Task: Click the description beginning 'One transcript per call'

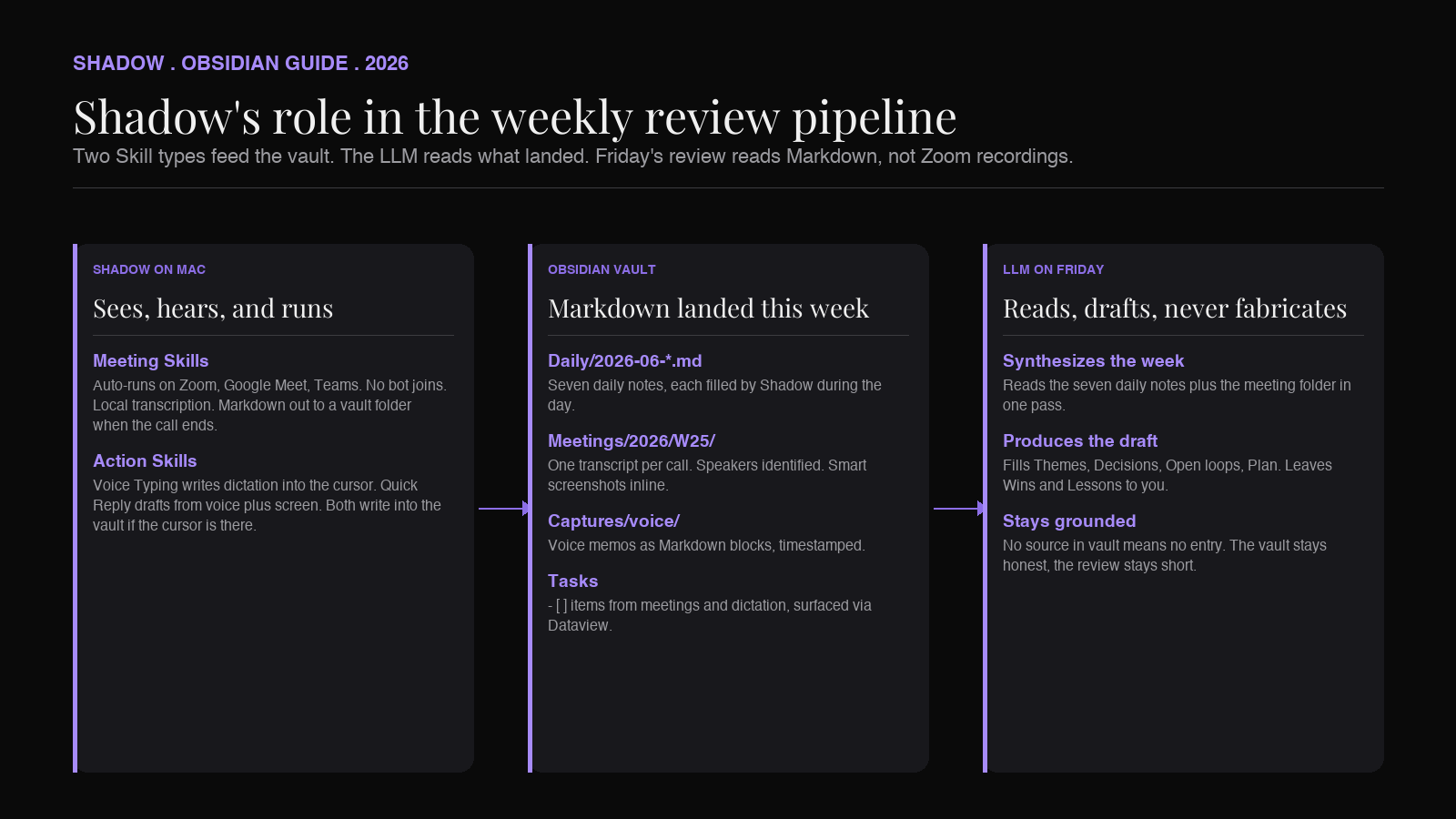Action: [x=707, y=475]
